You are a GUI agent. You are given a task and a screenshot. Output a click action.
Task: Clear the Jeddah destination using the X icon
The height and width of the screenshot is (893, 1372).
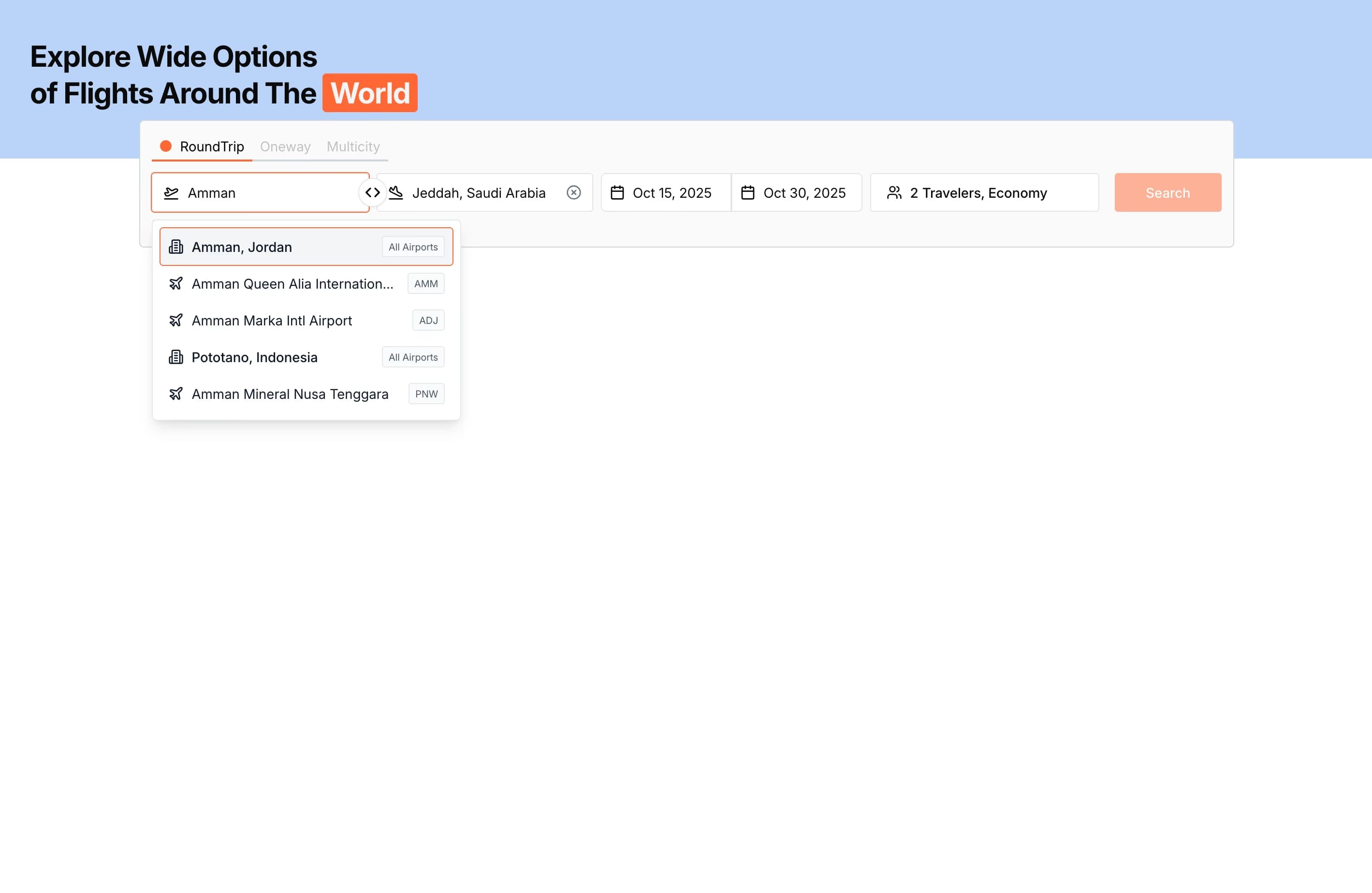click(x=573, y=192)
